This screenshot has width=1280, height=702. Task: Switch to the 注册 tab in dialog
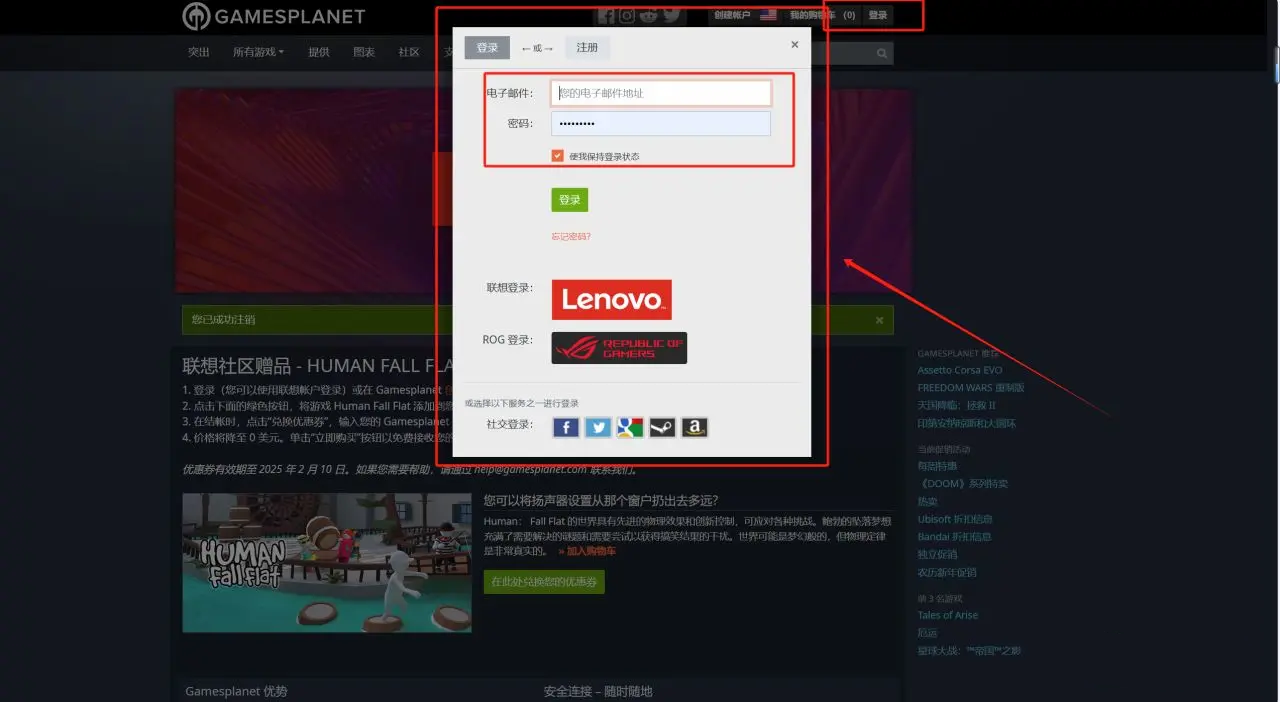point(587,48)
